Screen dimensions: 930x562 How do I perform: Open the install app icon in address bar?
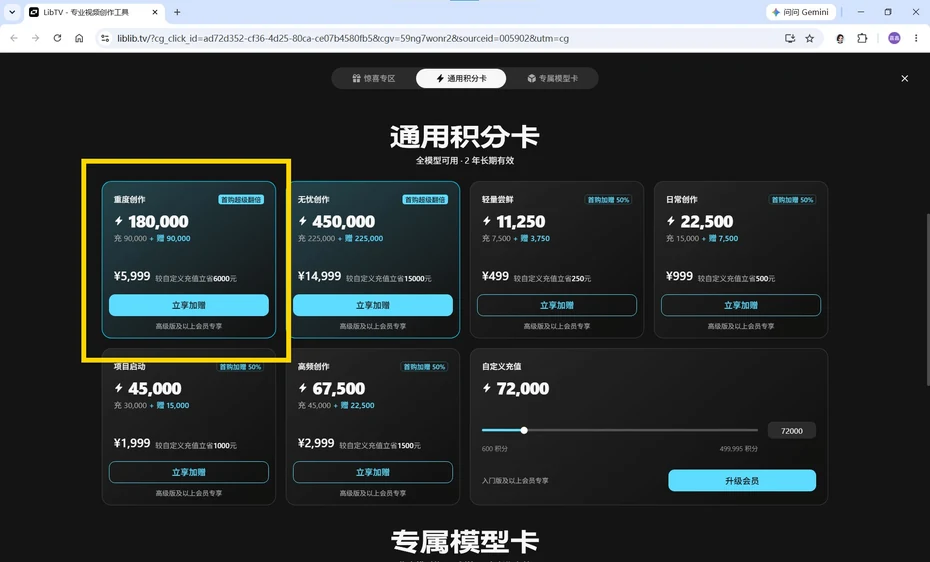(x=789, y=38)
